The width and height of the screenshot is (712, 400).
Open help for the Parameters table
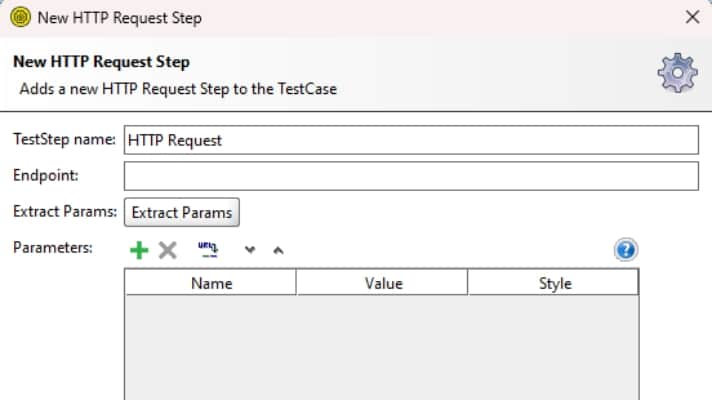pyautogui.click(x=626, y=249)
